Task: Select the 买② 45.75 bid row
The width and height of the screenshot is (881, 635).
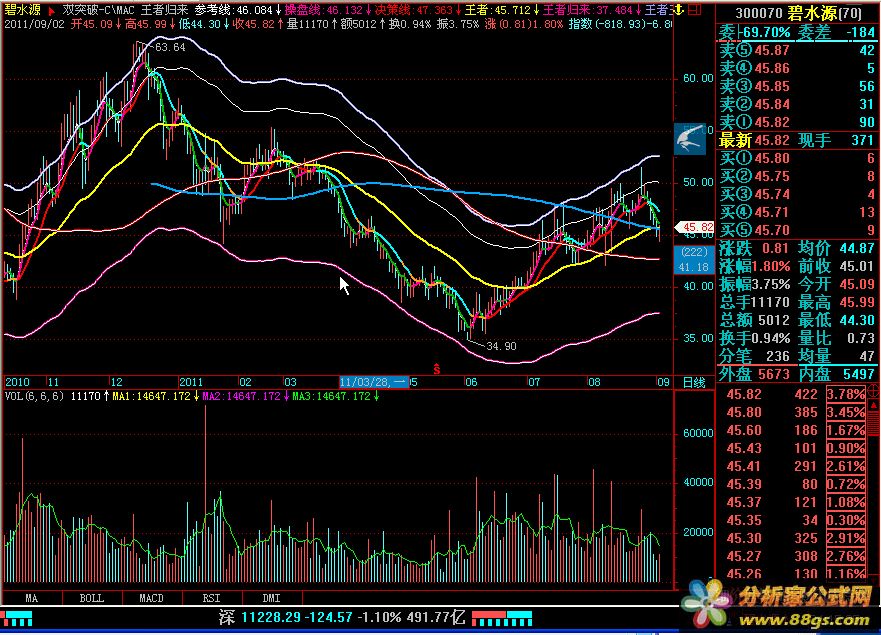Action: pos(797,176)
